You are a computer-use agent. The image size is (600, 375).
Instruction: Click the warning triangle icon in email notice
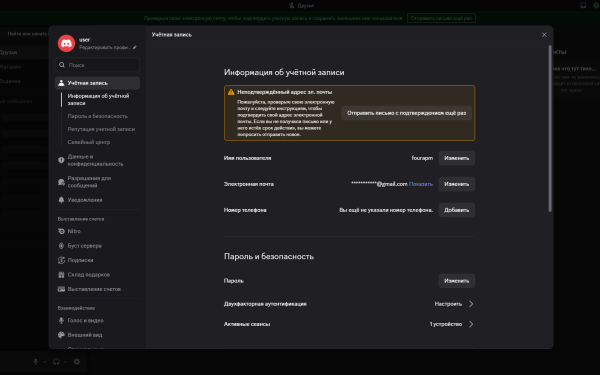[x=231, y=92]
